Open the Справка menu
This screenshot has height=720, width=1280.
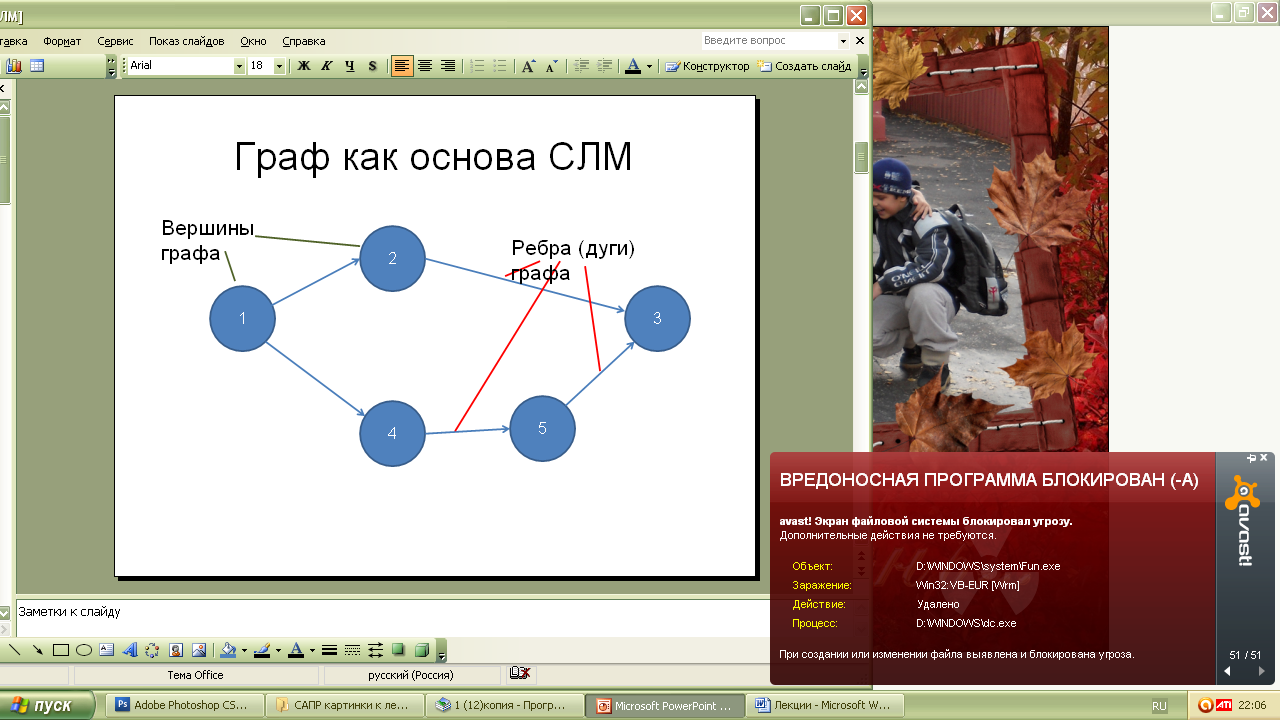pyautogui.click(x=304, y=41)
